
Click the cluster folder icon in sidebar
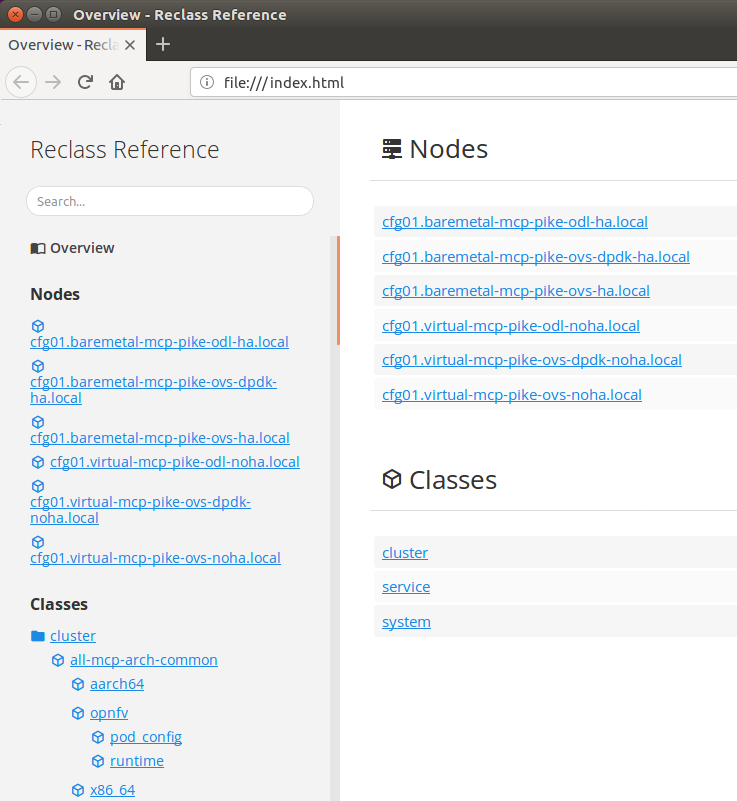click(x=38, y=636)
